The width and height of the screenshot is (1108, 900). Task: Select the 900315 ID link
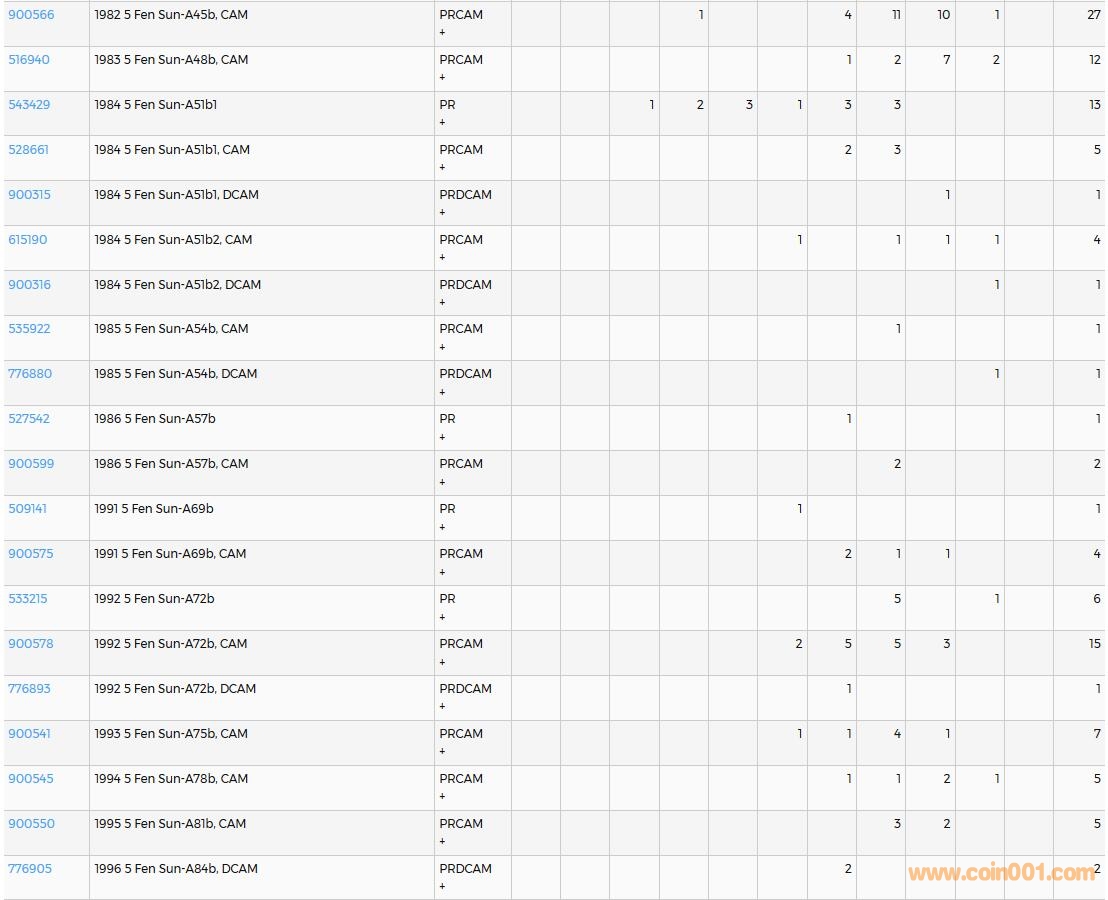coord(28,195)
